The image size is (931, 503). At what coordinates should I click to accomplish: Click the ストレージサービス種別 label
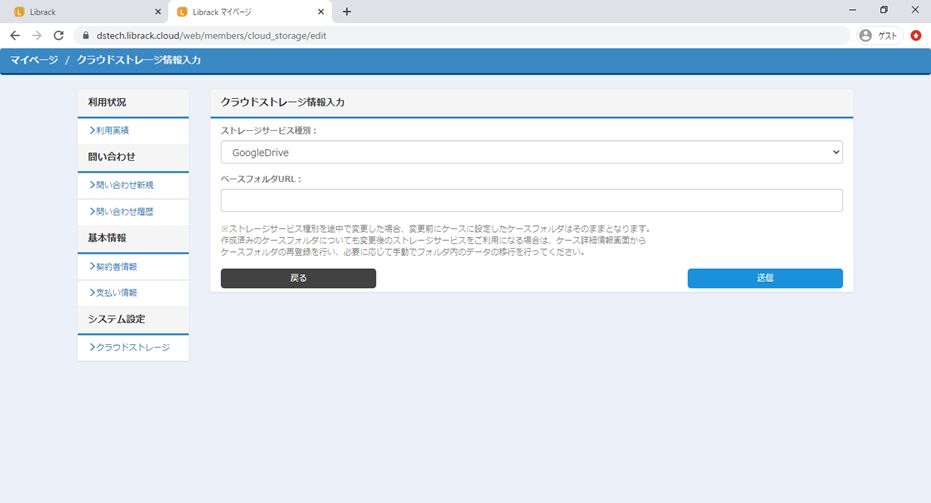[x=269, y=131]
